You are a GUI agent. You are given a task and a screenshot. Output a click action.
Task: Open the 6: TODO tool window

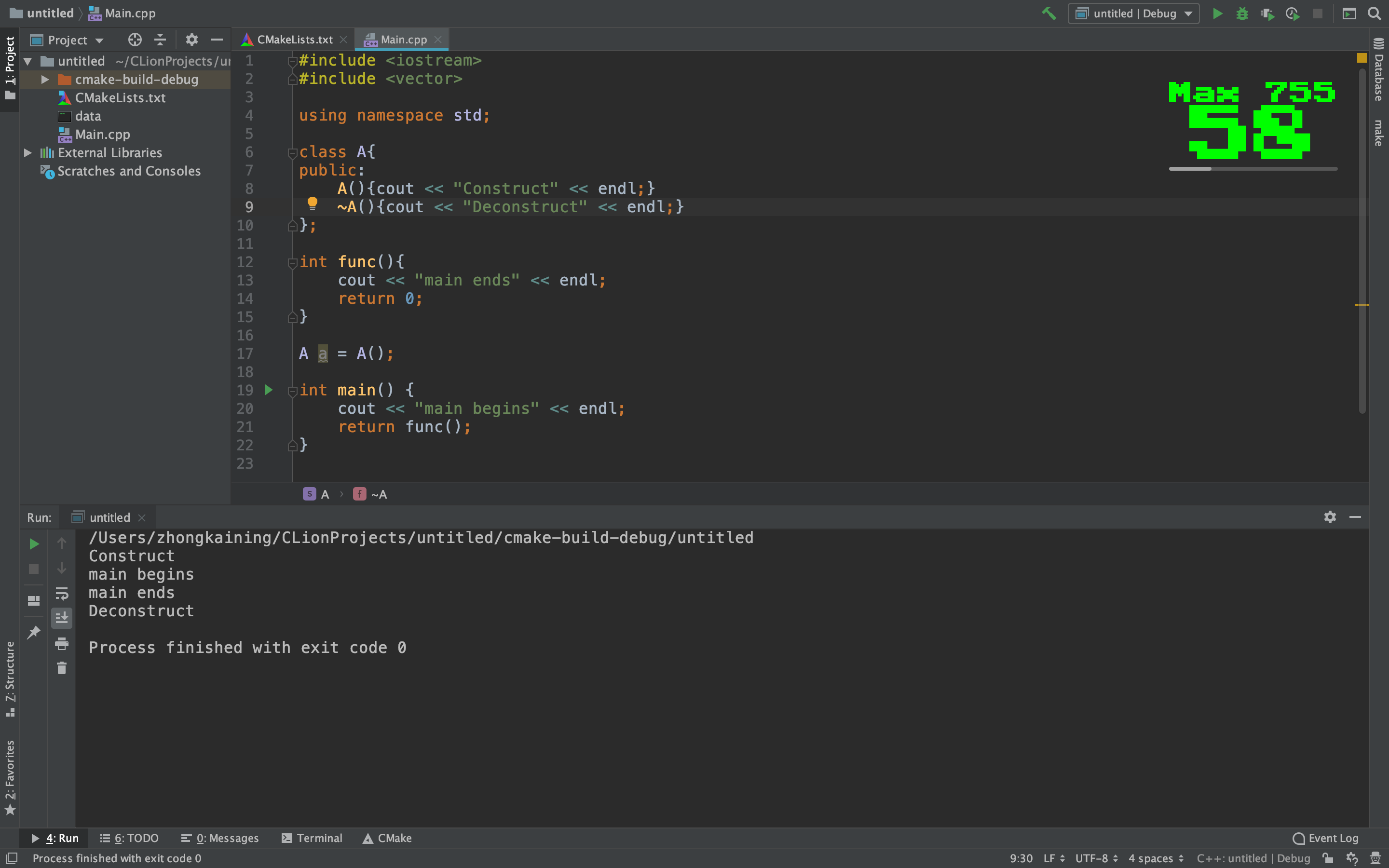point(129,838)
